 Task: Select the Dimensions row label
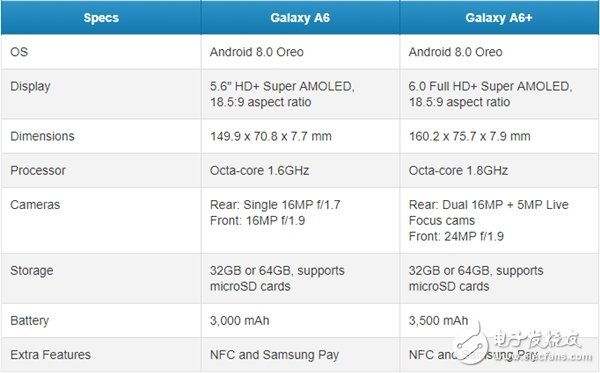pos(42,136)
